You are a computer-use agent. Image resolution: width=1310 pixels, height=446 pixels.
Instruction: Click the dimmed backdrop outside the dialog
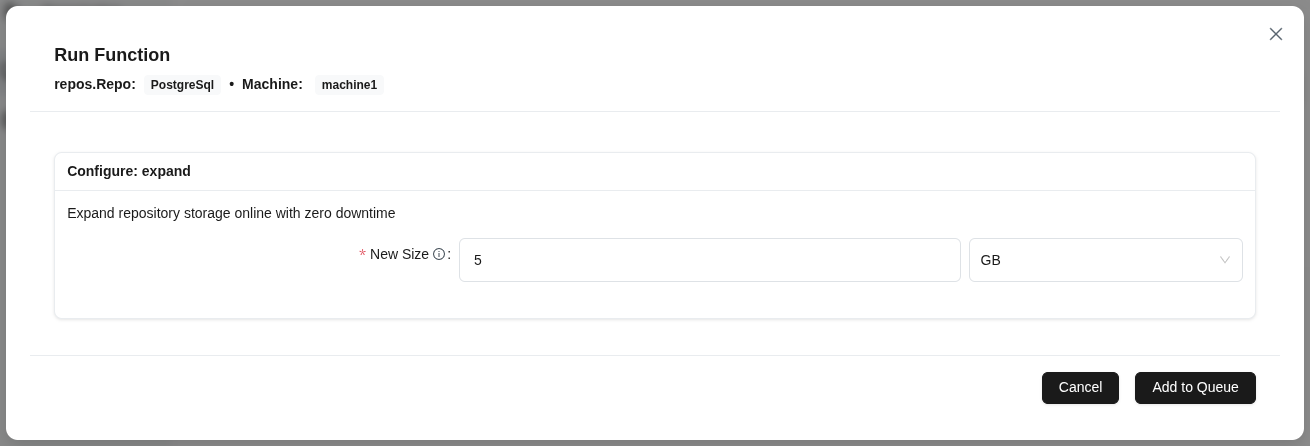pos(3,200)
